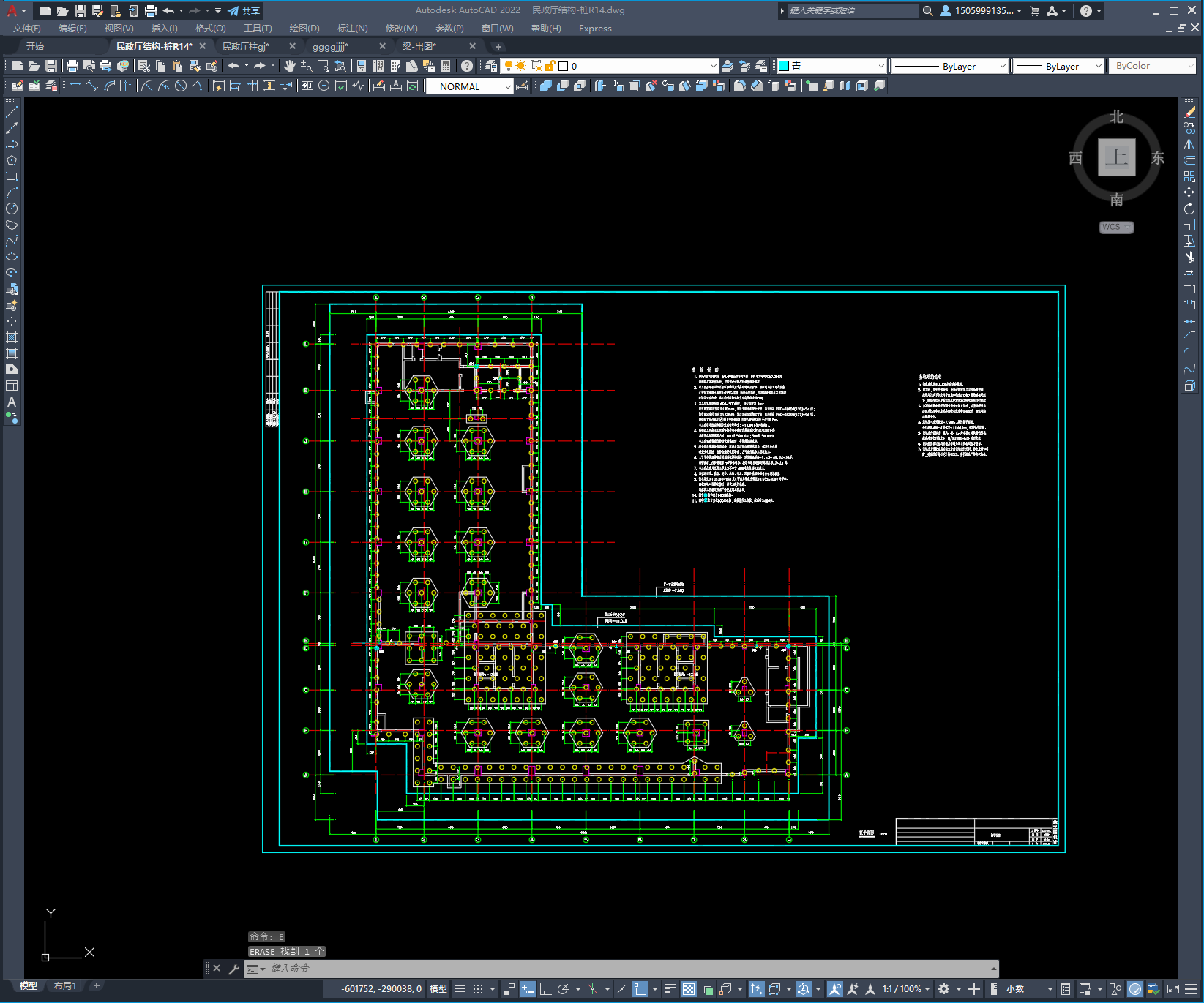Click the new drawing tab plus button

(x=498, y=46)
